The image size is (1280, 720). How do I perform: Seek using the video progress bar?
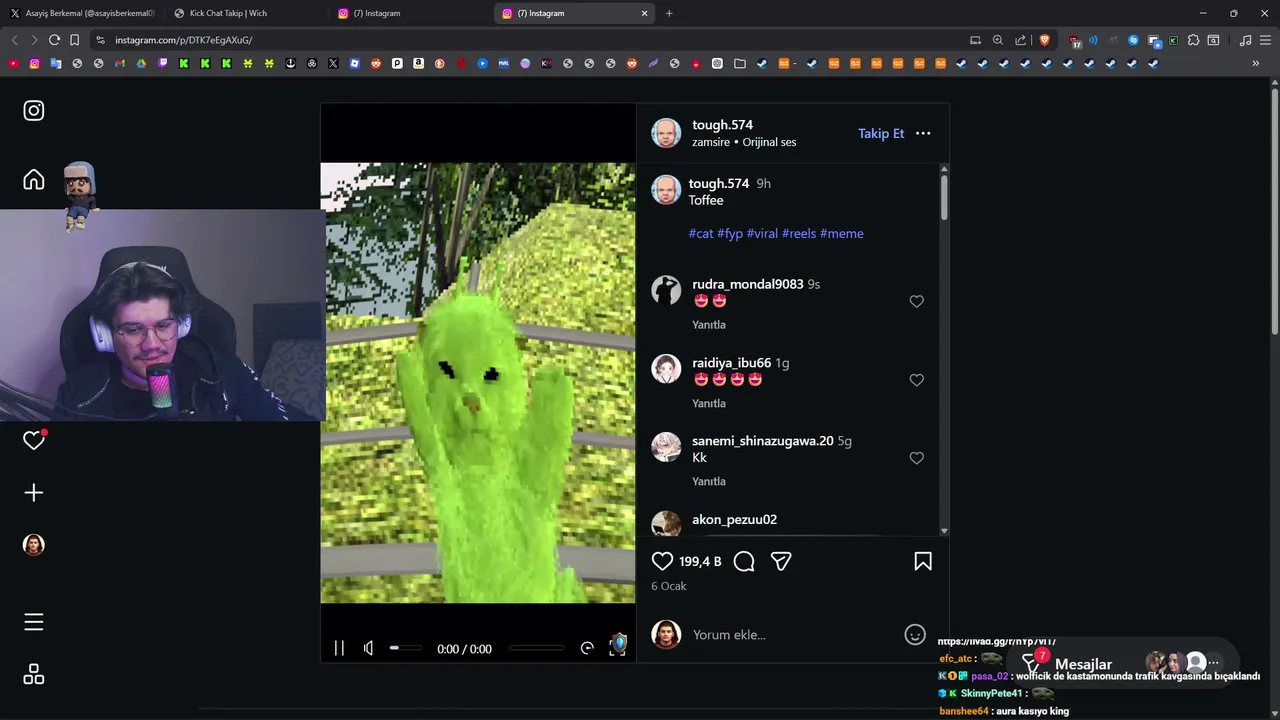pos(537,648)
